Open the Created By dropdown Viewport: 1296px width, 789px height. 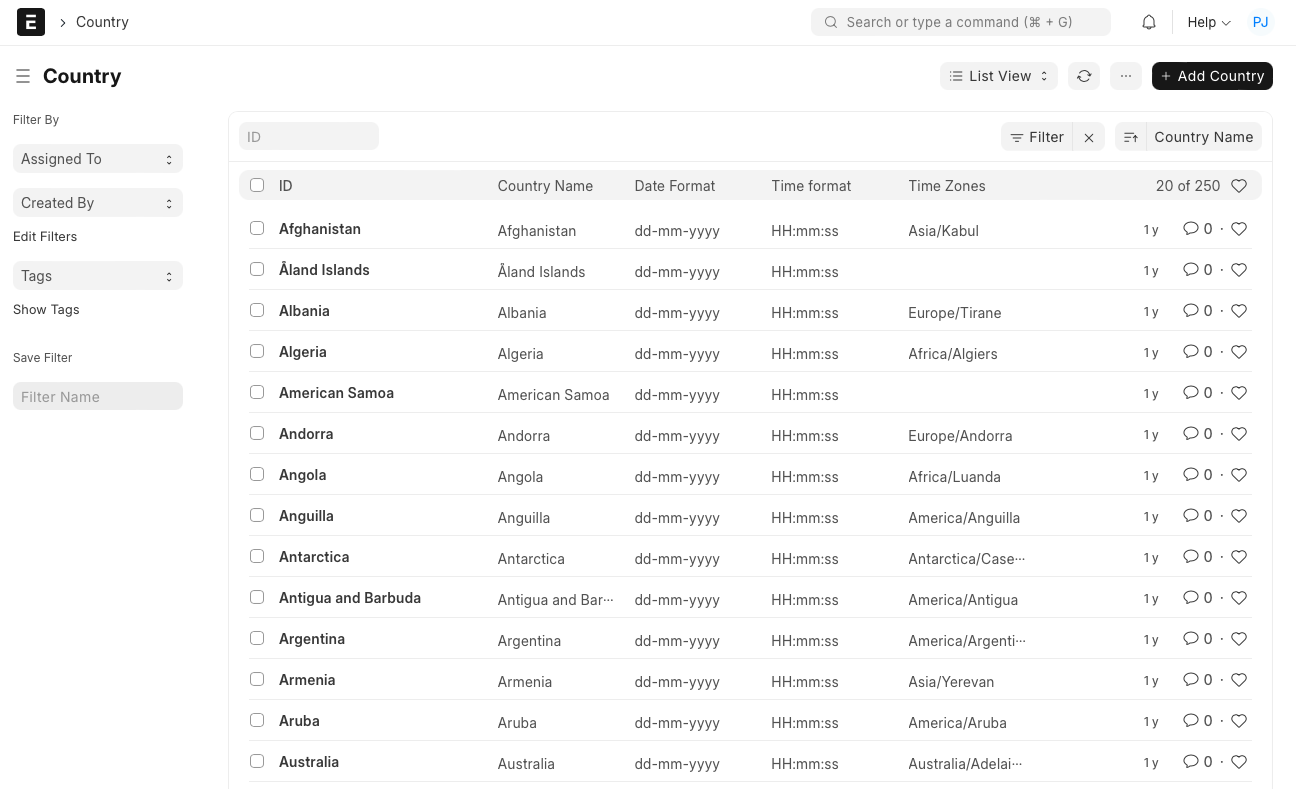[97, 202]
